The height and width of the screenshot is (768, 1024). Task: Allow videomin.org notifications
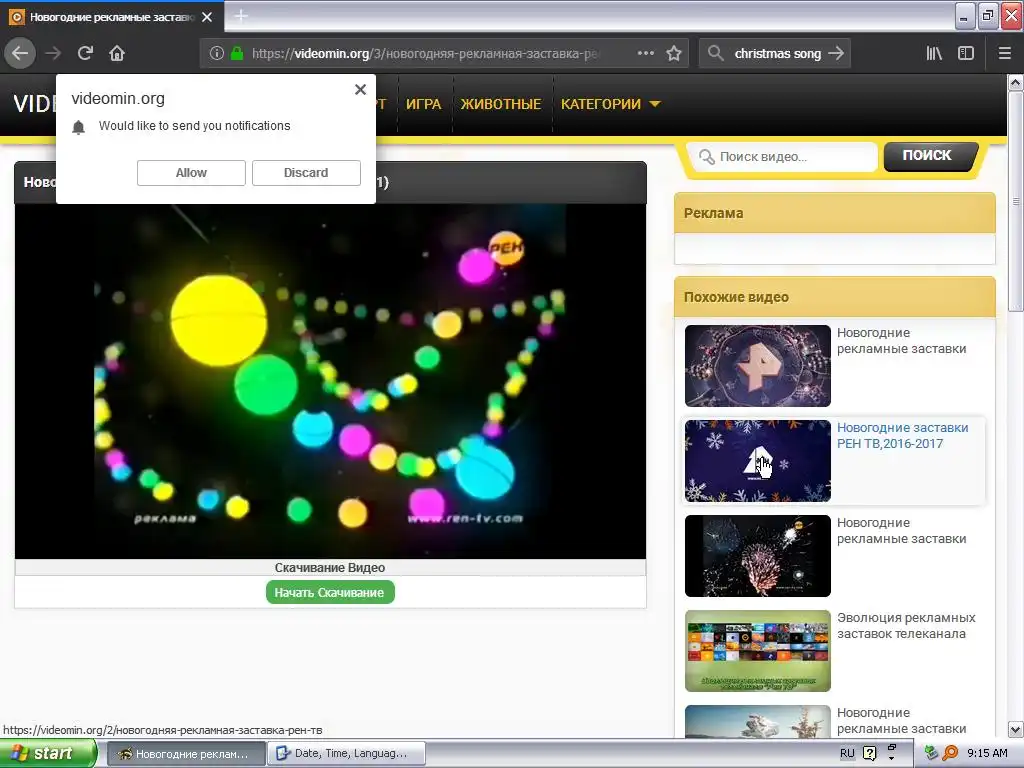pos(191,172)
